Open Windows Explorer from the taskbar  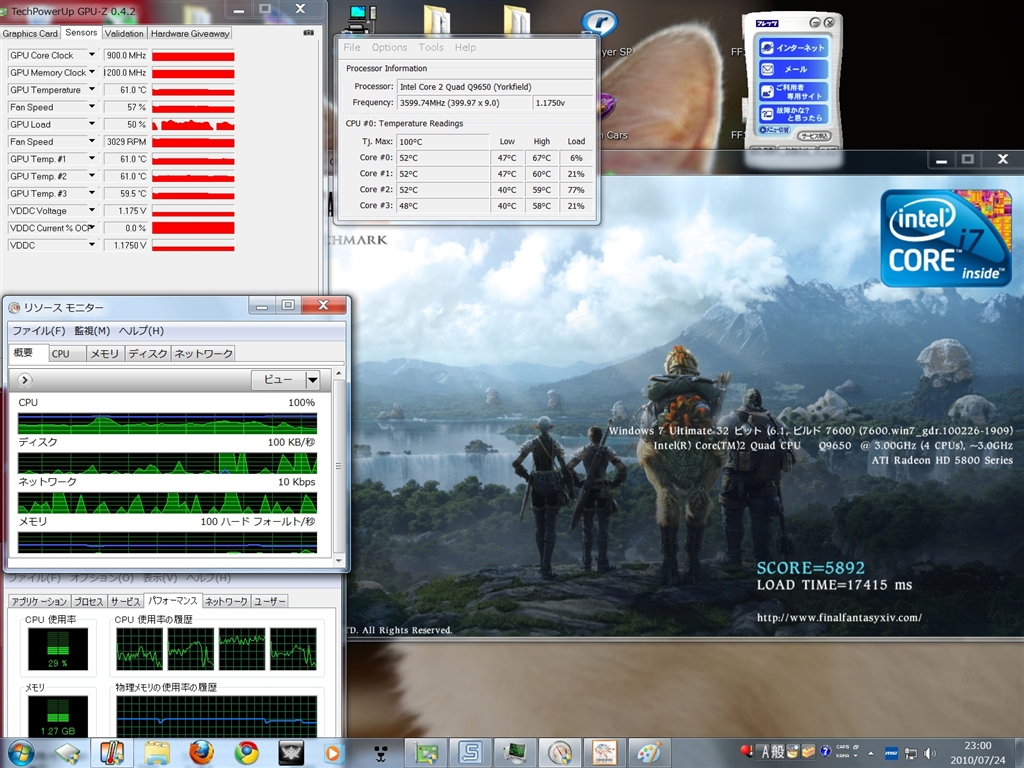point(158,751)
